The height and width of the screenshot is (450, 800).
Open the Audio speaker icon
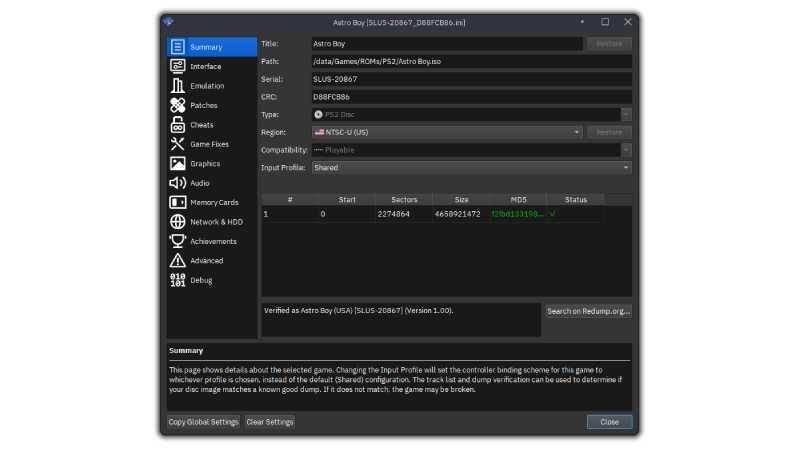(178, 183)
